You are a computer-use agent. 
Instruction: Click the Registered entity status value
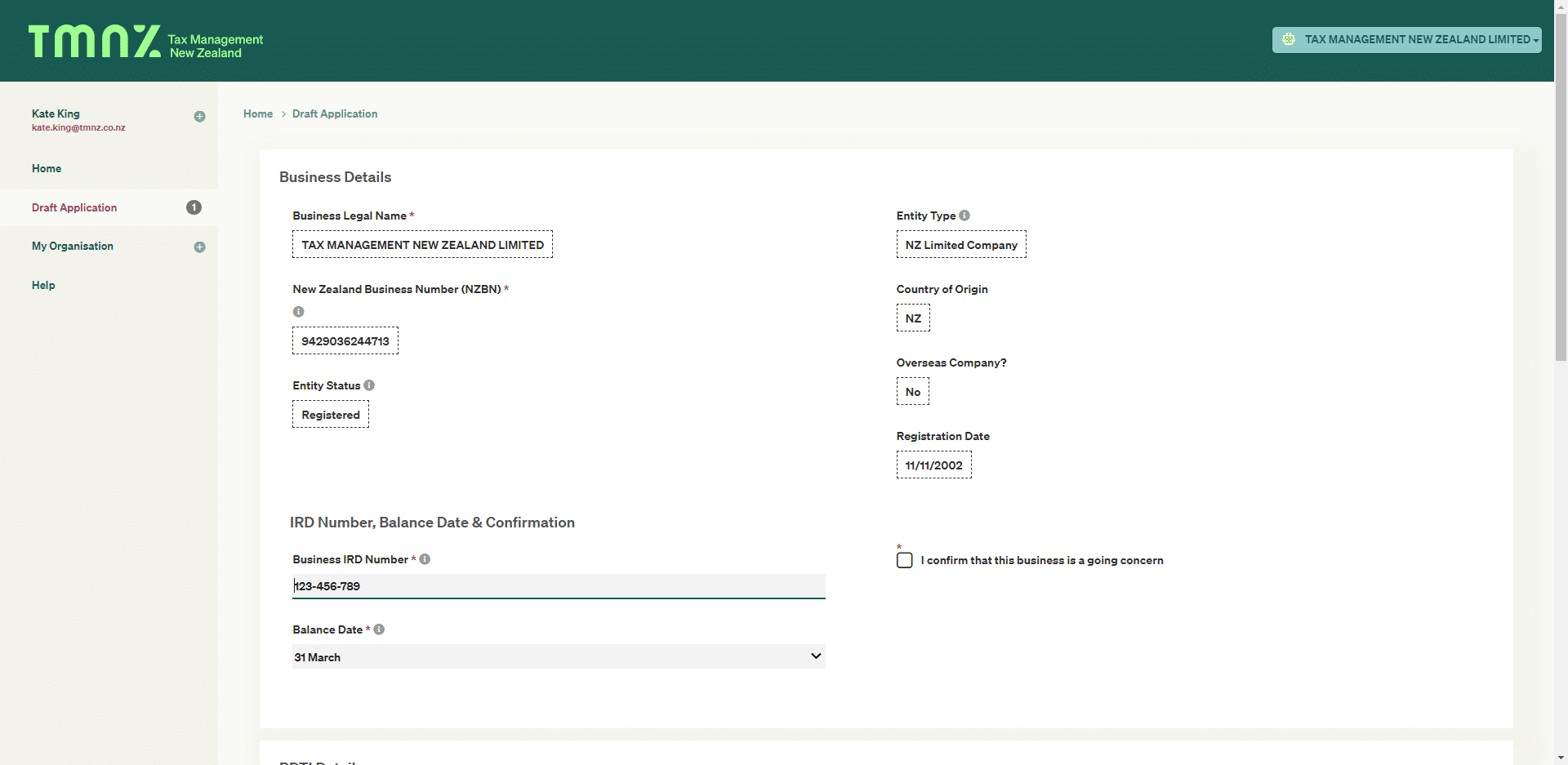331,414
